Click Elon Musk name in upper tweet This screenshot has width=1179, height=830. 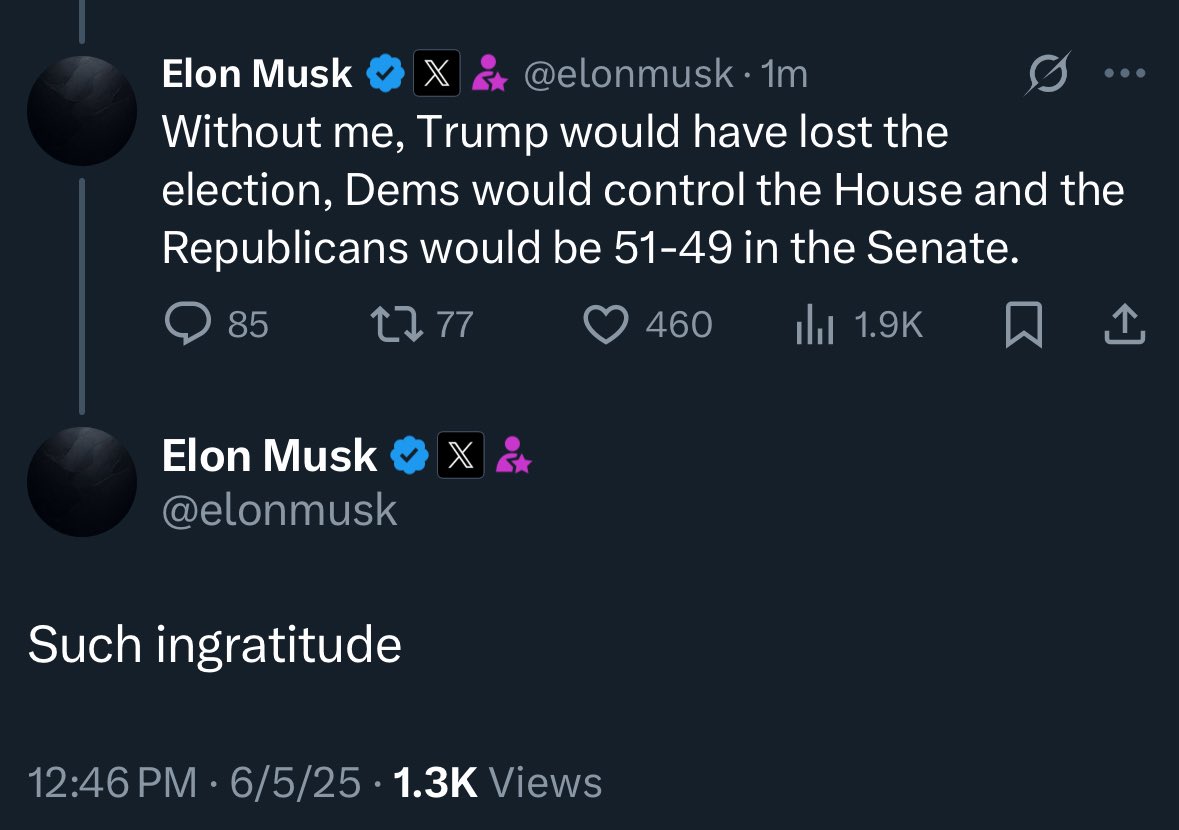(x=257, y=74)
